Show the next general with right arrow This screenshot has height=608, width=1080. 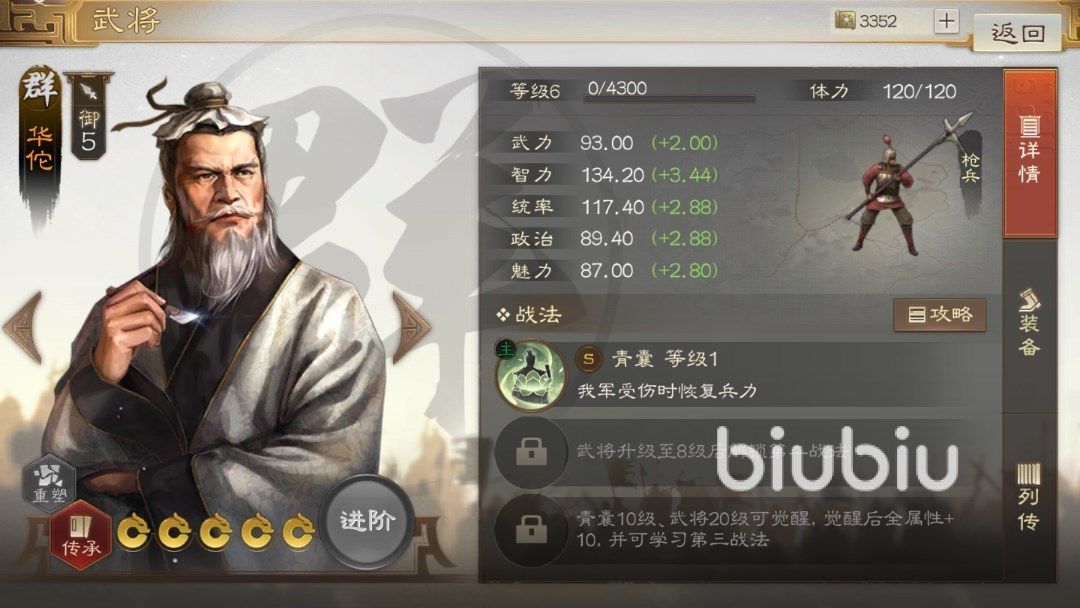(411, 326)
